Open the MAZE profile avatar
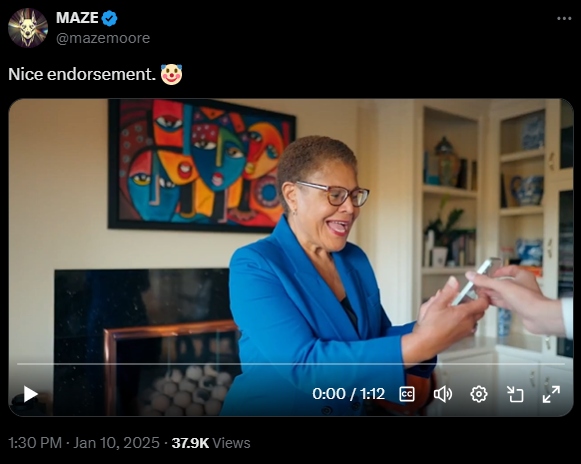 [x=28, y=28]
